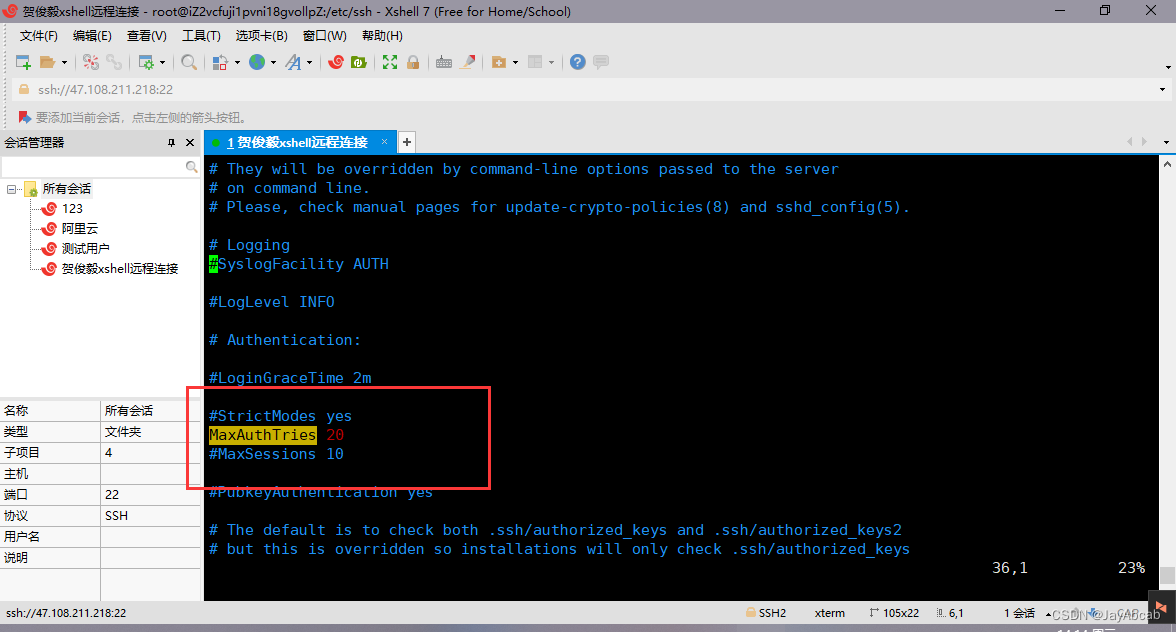This screenshot has width=1176, height=632.
Task: Launch Xftp via the green folder icon
Action: [x=359, y=62]
